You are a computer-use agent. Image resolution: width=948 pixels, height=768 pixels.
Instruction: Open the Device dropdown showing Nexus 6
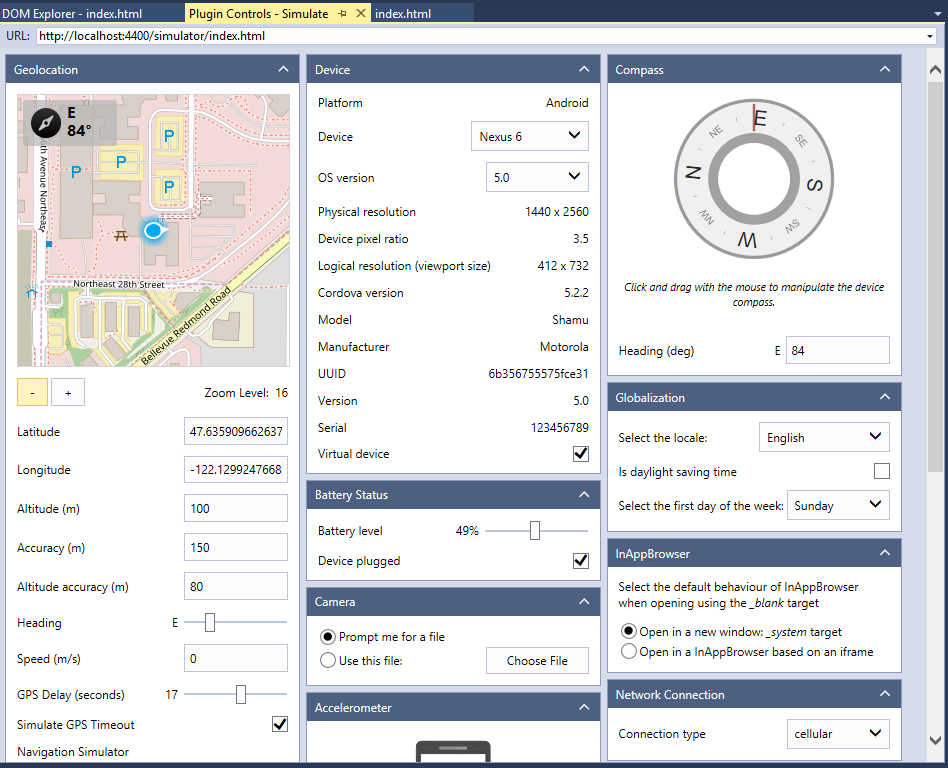tap(529, 136)
